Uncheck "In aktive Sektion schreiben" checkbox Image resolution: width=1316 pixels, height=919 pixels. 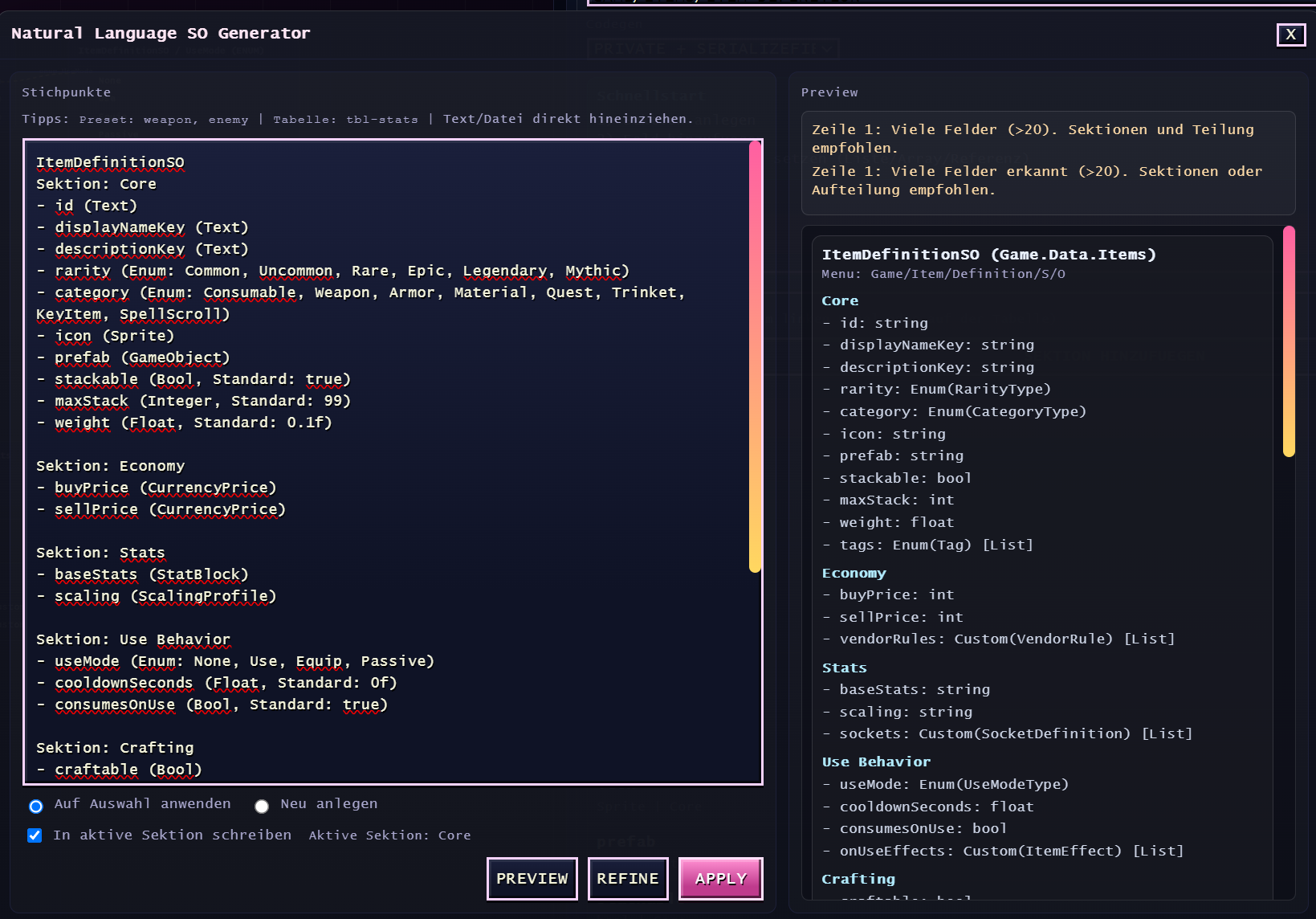[x=35, y=835]
